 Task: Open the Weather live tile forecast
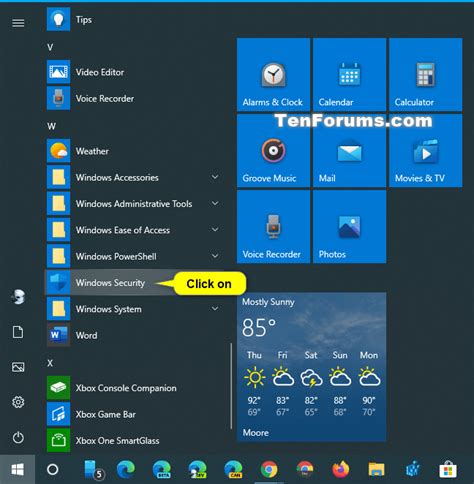(x=311, y=367)
